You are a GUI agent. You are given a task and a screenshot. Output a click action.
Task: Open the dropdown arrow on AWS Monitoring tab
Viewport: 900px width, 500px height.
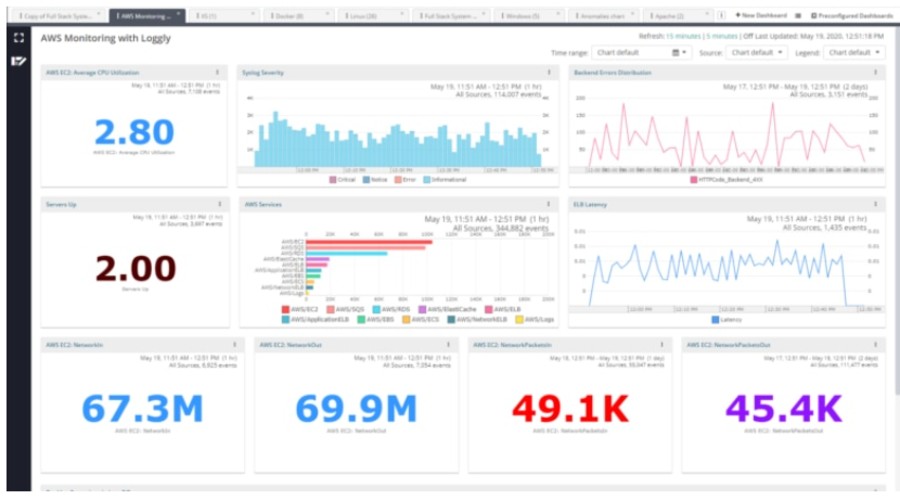(178, 14)
